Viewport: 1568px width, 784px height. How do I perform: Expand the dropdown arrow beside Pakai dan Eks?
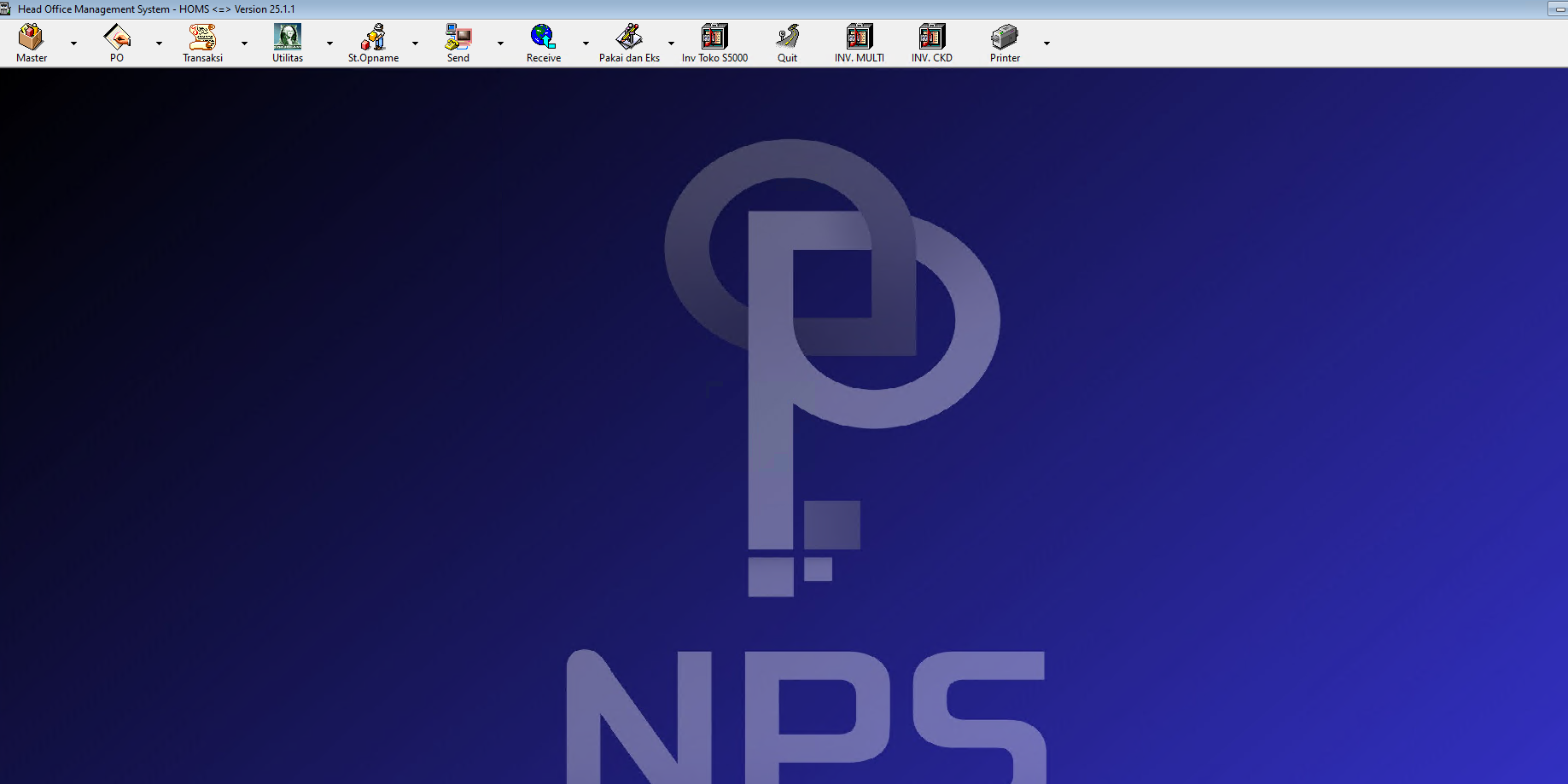click(671, 43)
